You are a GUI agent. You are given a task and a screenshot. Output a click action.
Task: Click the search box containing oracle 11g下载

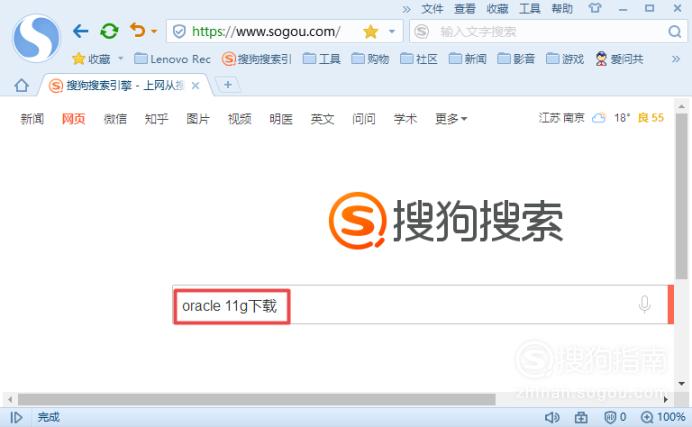click(419, 305)
